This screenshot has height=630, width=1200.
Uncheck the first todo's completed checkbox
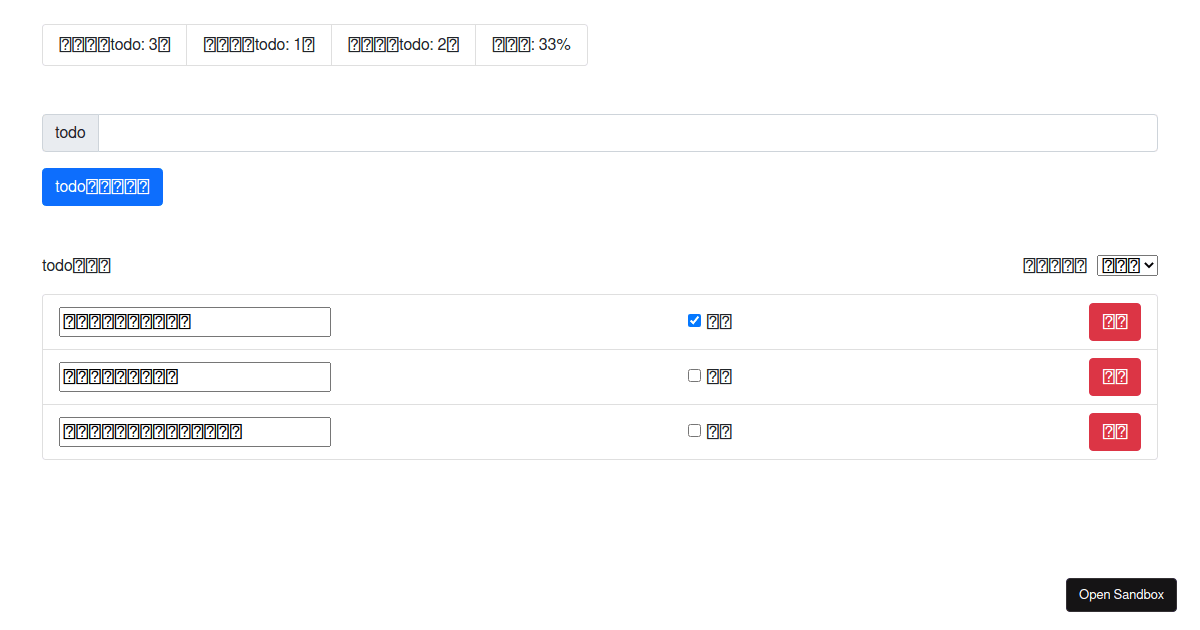[694, 320]
